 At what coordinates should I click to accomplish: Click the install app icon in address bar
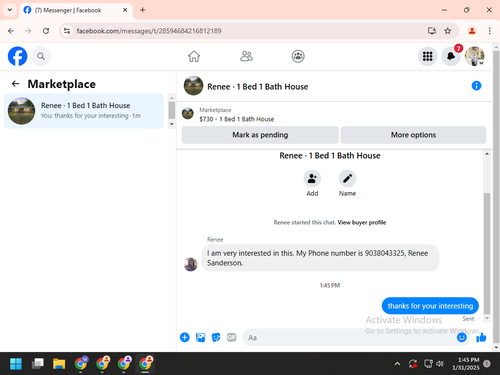click(x=432, y=31)
